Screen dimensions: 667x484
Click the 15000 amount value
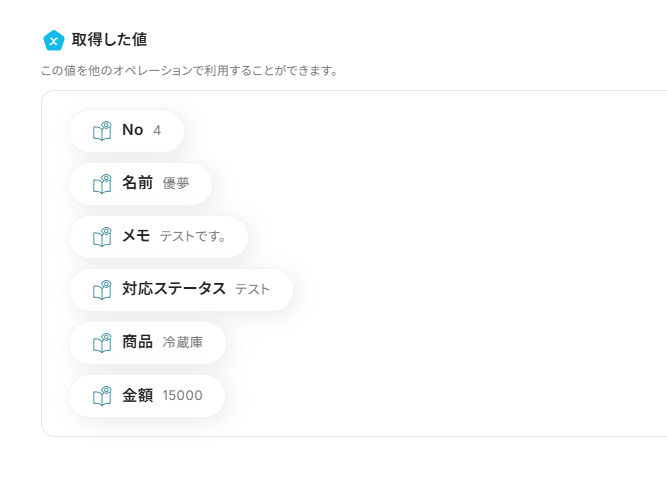click(182, 396)
